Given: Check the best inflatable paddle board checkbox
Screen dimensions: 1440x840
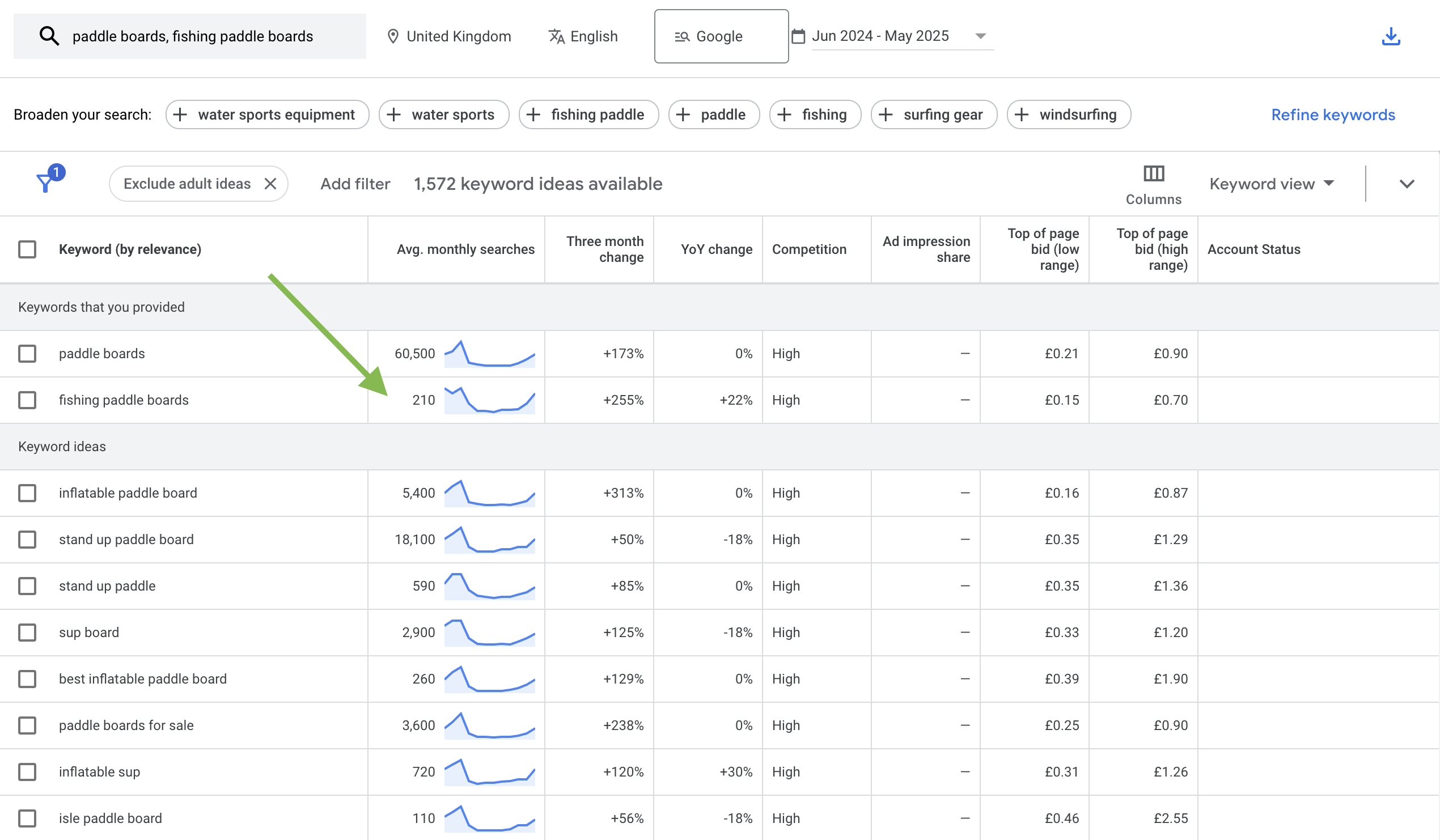Looking at the screenshot, I should [x=27, y=679].
